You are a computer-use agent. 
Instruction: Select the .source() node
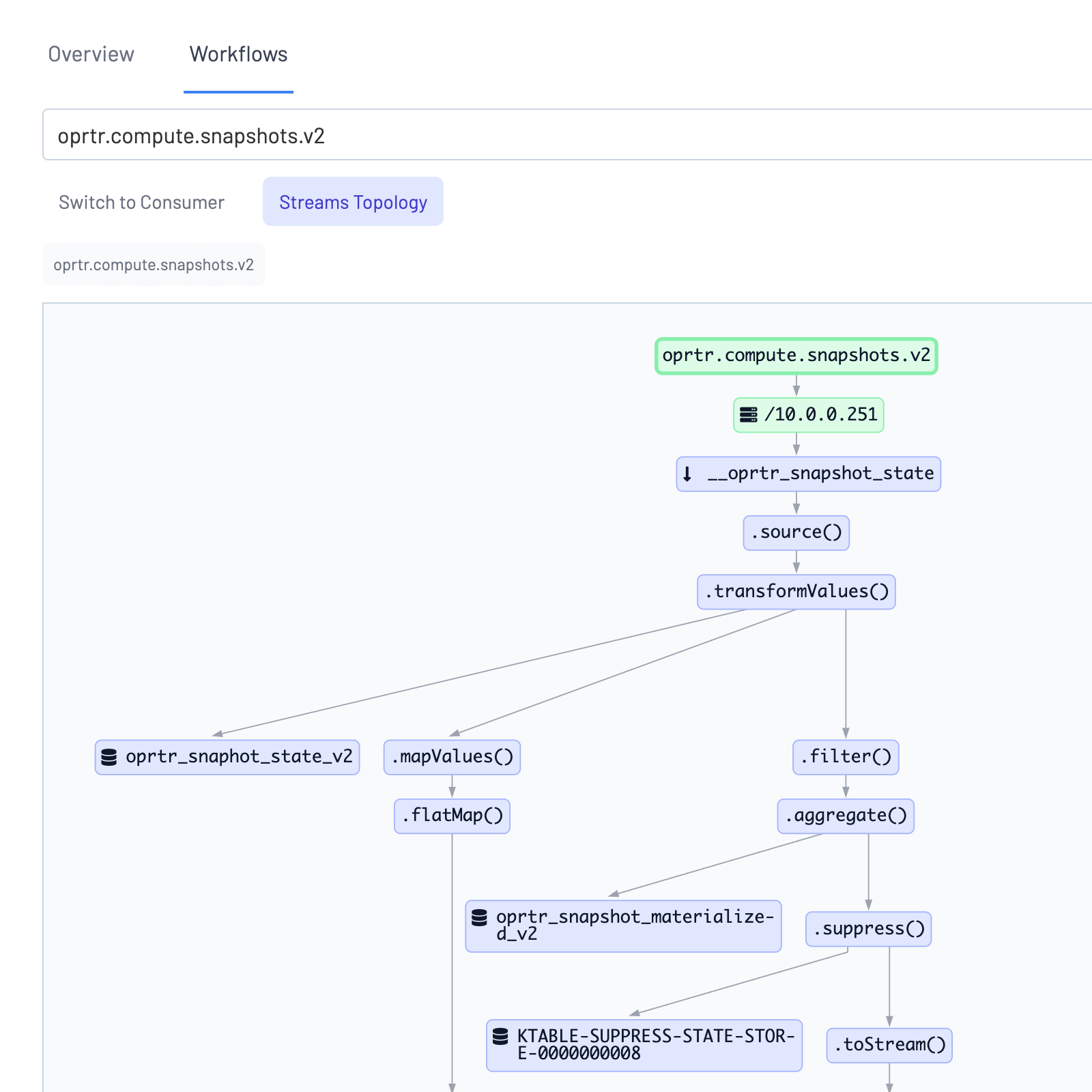796,532
